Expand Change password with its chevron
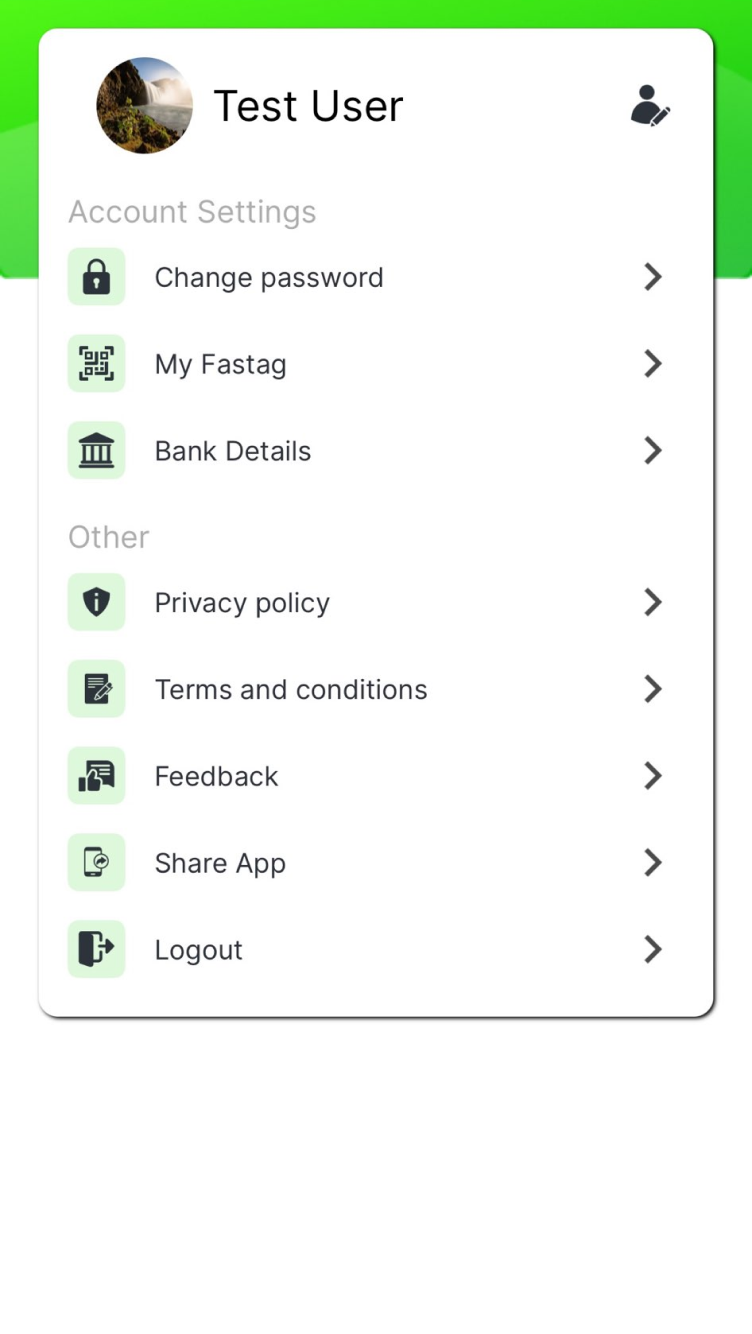The width and height of the screenshot is (752, 1334). 653,277
